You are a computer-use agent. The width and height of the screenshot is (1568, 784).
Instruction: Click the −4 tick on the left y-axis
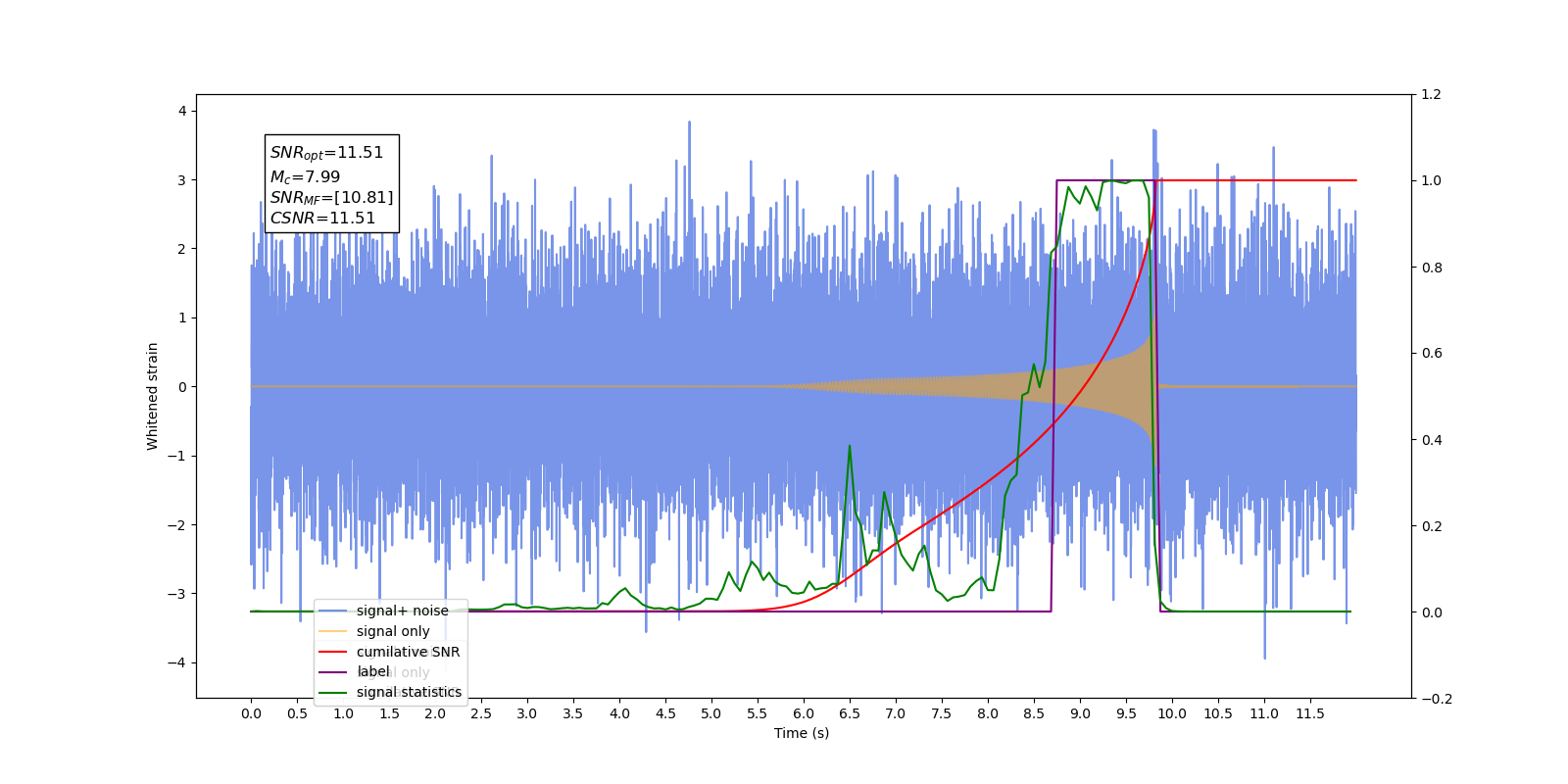177,662
